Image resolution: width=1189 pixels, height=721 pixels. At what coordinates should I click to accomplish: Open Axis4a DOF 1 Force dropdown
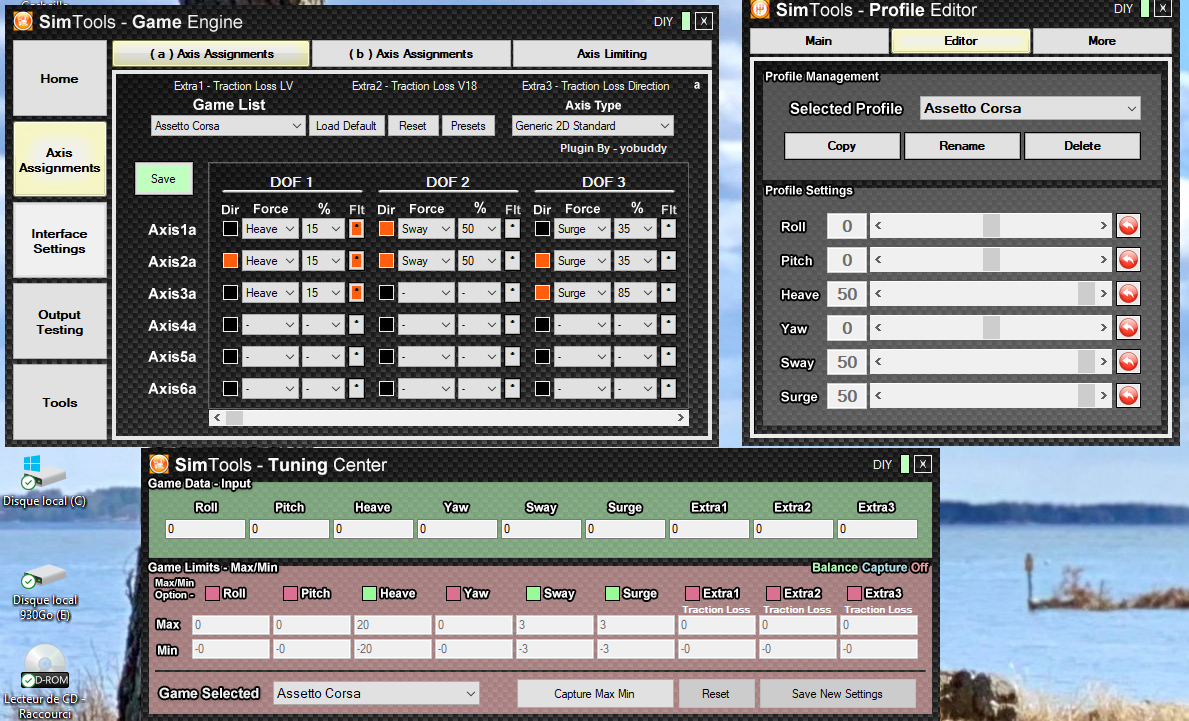(x=270, y=324)
